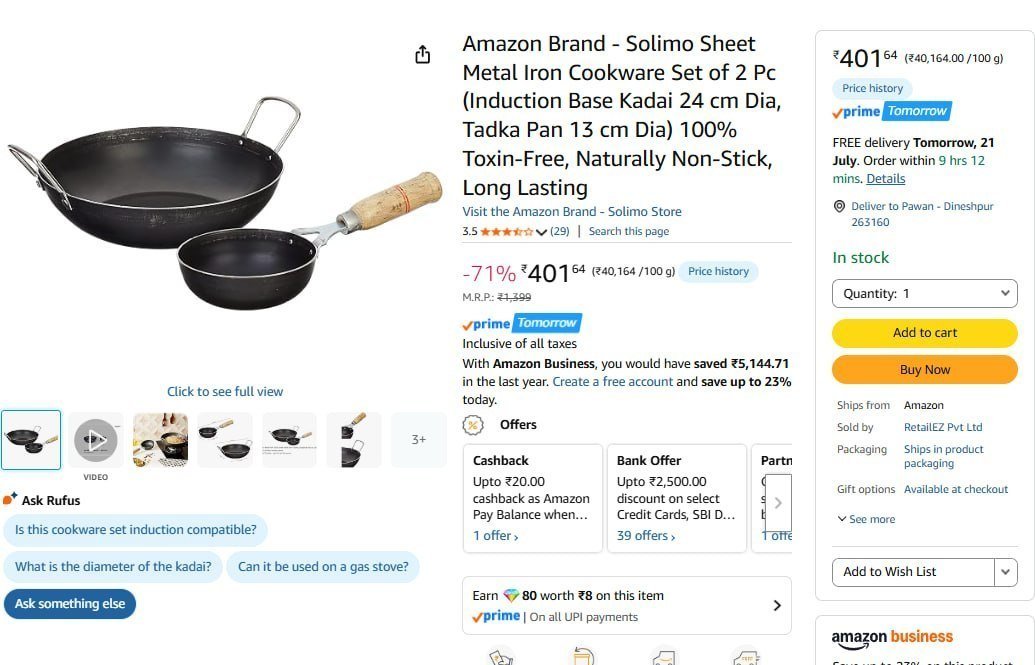Click the delivery location pin icon
The width and height of the screenshot is (1035, 665).
[839, 207]
